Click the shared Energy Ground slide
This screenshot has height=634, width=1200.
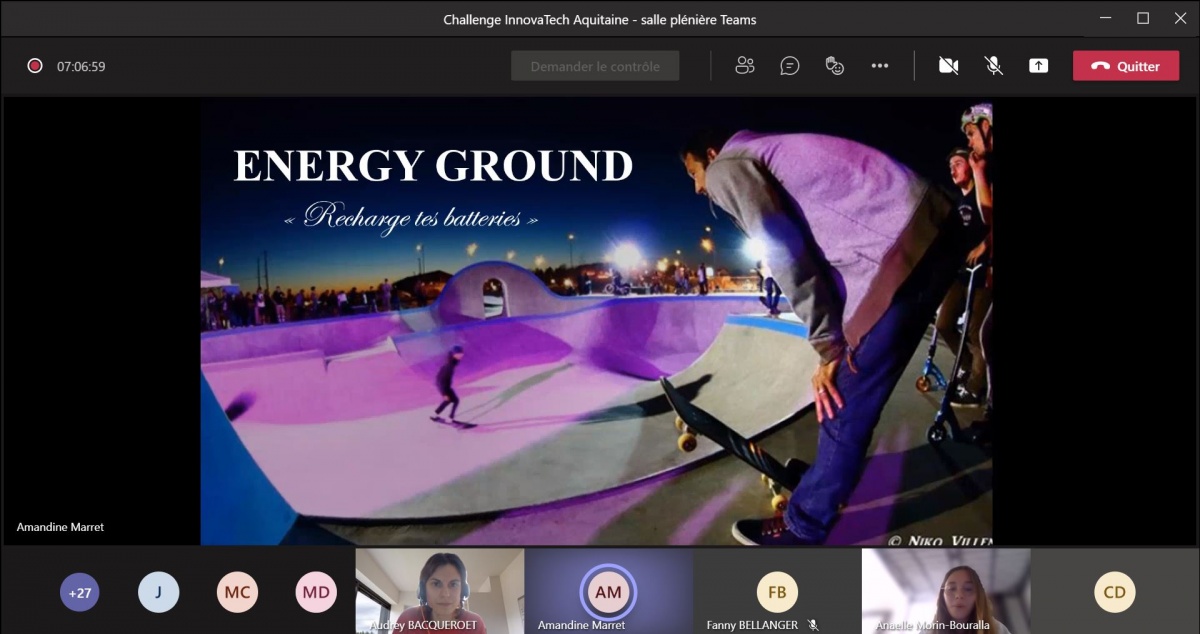pos(596,322)
